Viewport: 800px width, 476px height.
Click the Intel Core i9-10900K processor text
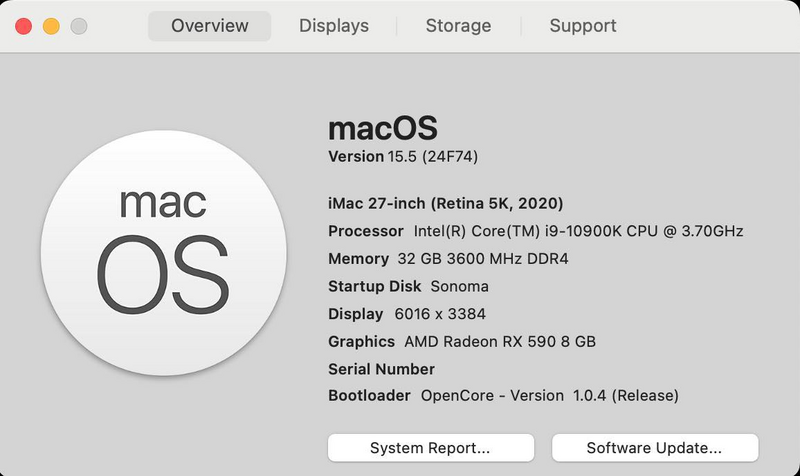(x=579, y=231)
